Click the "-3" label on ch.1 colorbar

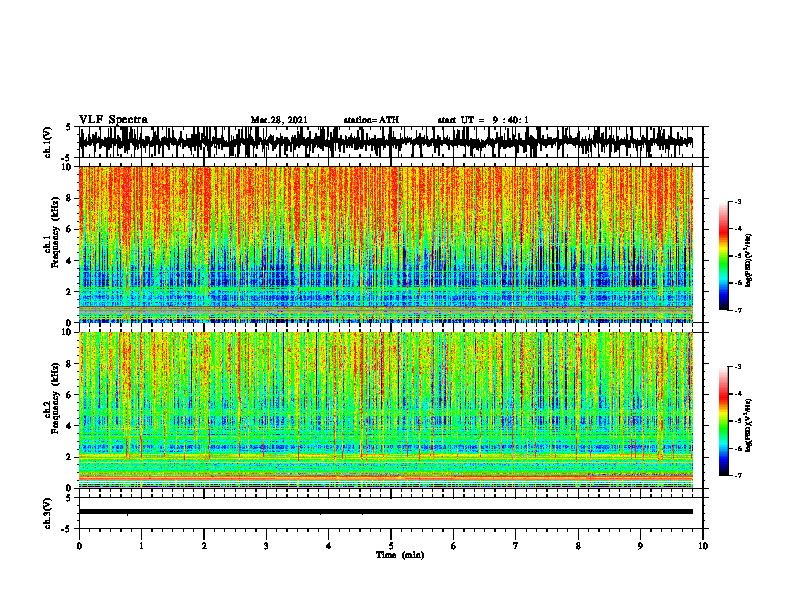coord(737,201)
